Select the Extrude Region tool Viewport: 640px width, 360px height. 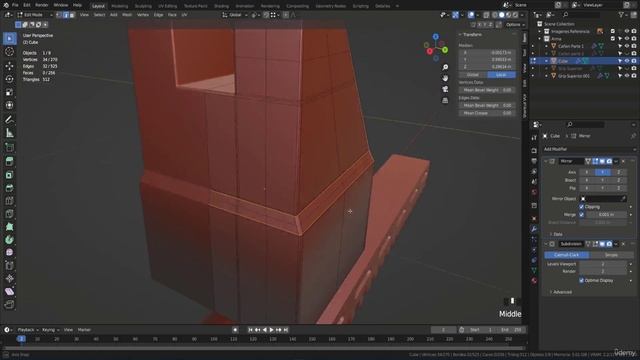pyautogui.click(x=9, y=161)
